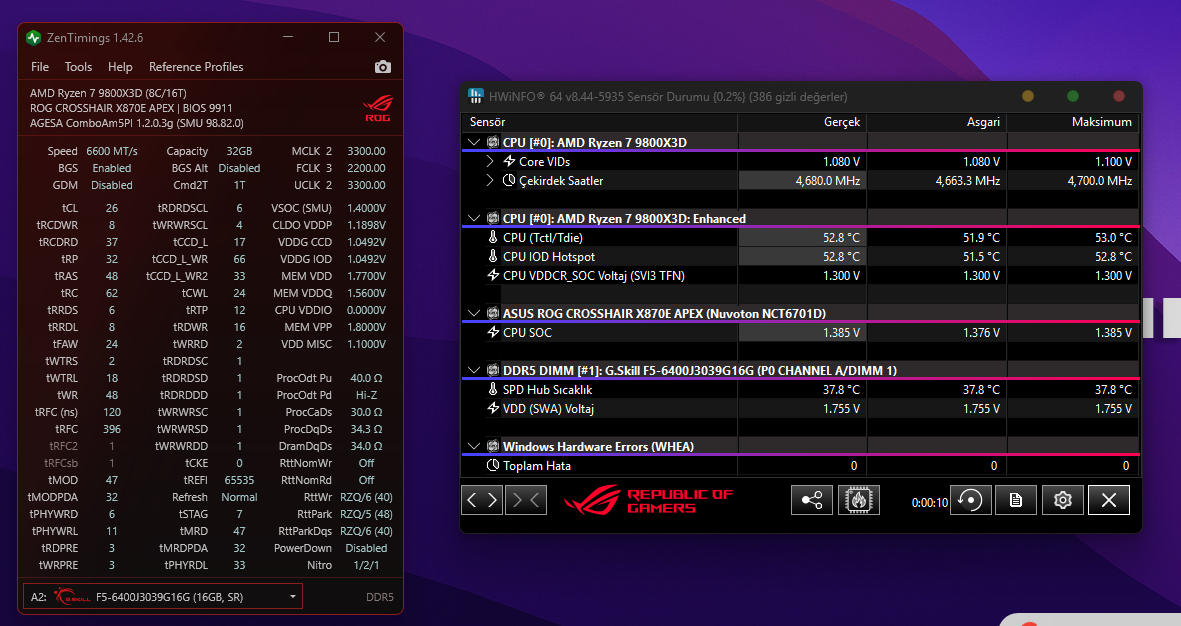
Task: Click thermometer icon beside CPU IOD Hotspot
Action: pos(493,257)
